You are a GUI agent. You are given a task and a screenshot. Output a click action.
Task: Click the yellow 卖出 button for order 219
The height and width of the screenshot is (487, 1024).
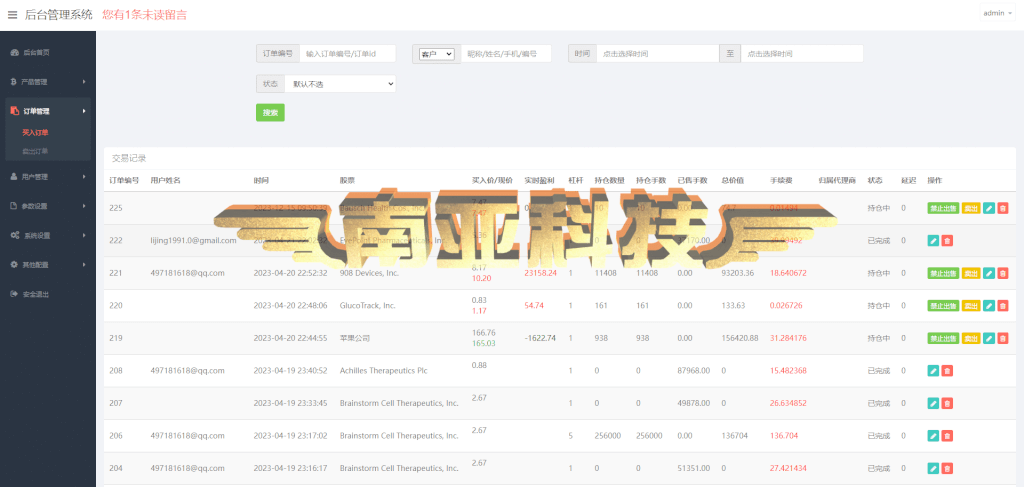[971, 338]
